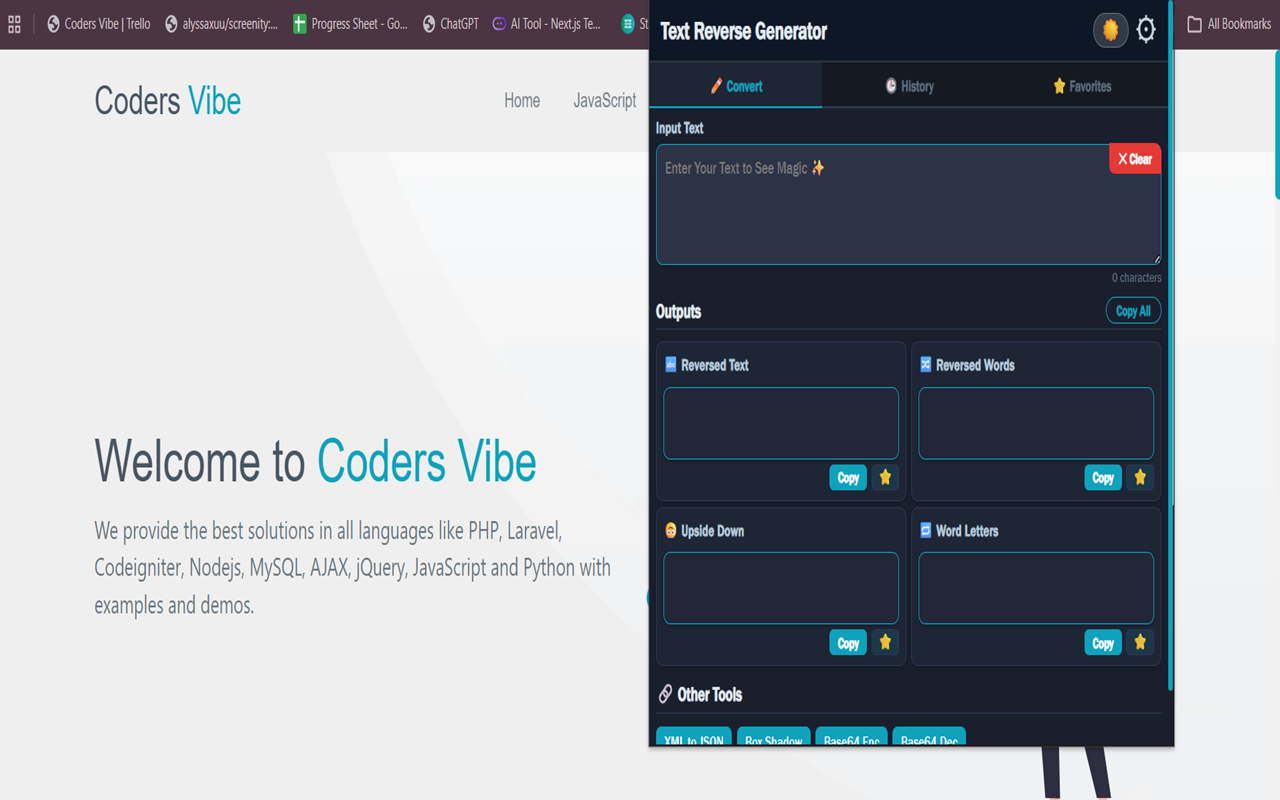Clear the input text with Clear button
The width and height of the screenshot is (1280, 800).
pyautogui.click(x=1135, y=159)
